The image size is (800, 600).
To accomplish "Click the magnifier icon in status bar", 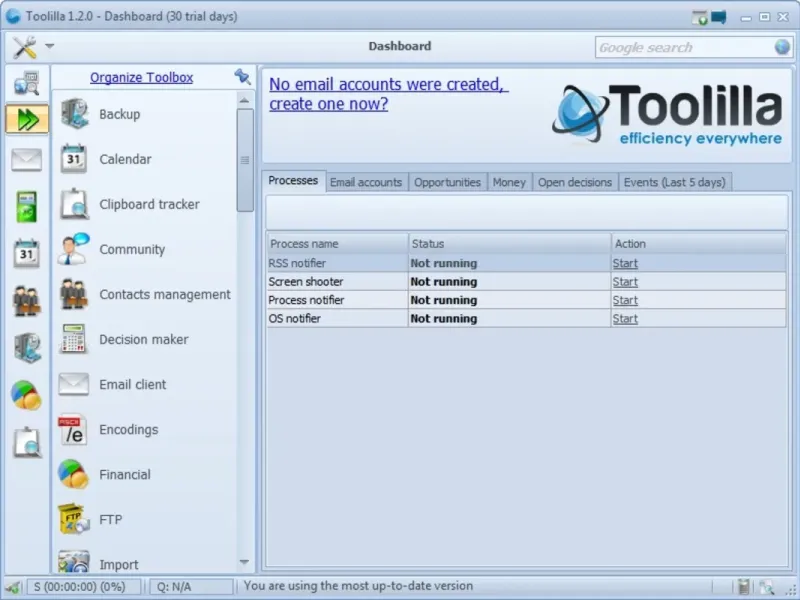I will coord(766,587).
